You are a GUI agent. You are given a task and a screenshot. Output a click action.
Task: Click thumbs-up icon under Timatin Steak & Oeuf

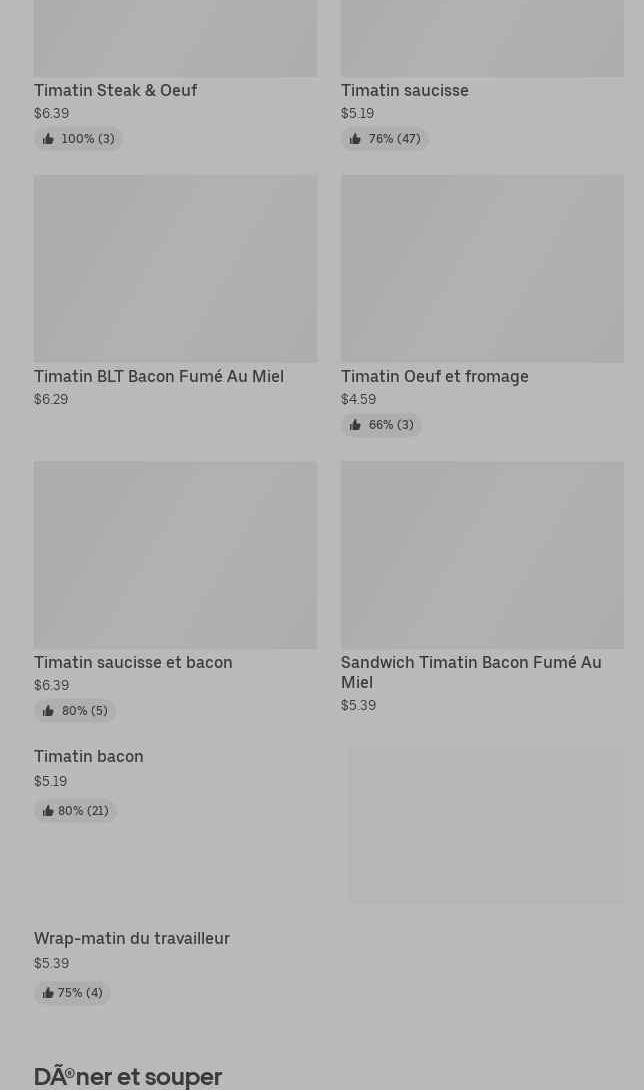(x=48, y=139)
